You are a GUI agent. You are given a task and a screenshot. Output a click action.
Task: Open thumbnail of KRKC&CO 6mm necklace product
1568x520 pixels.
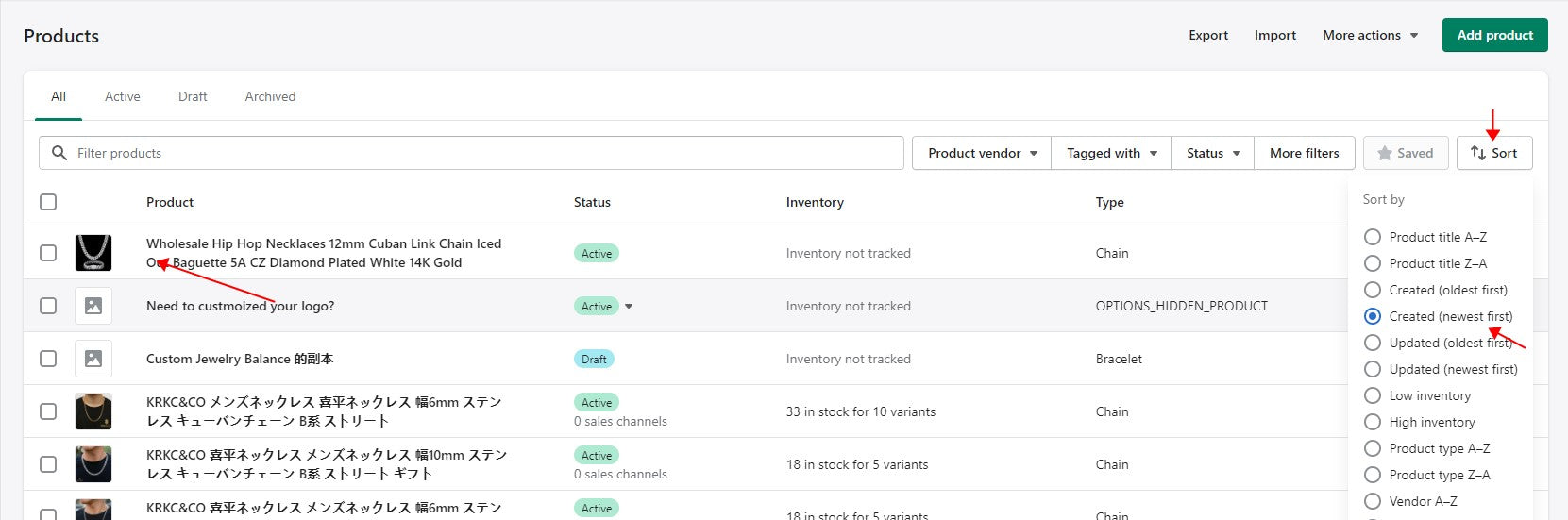[x=93, y=411]
